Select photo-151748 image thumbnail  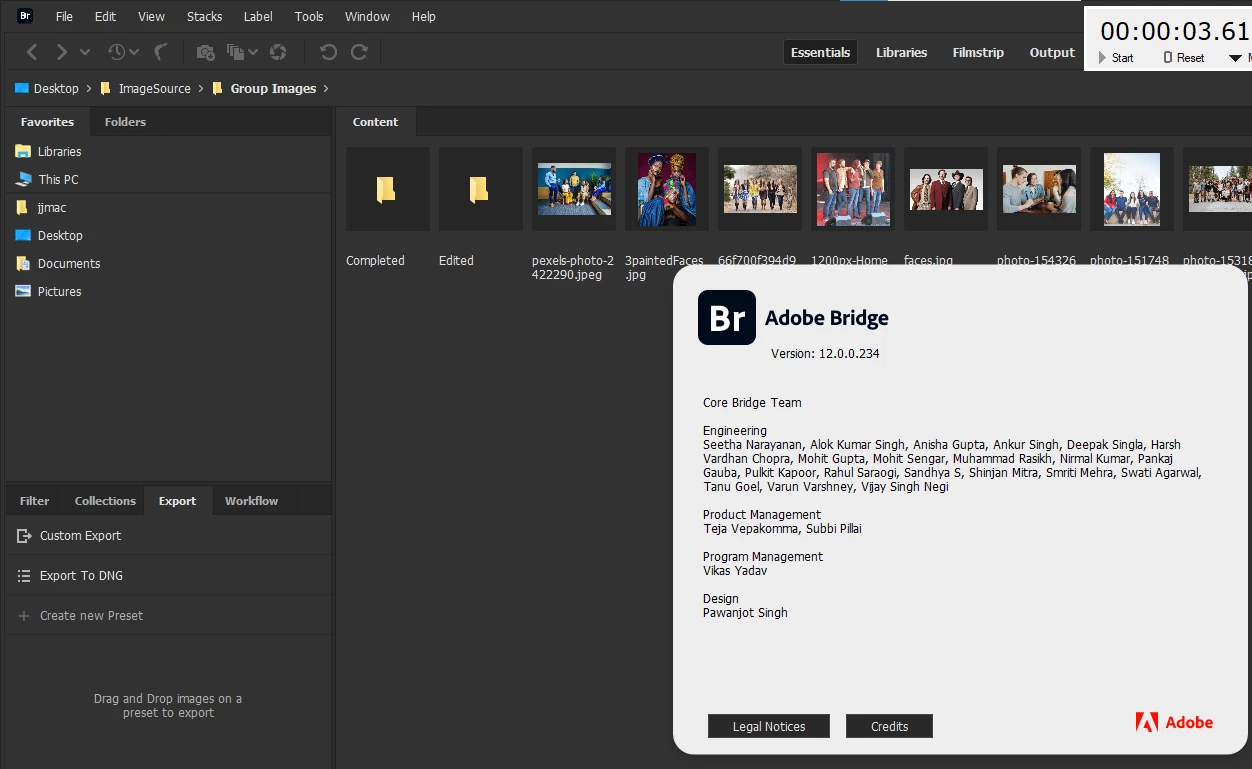(x=1132, y=190)
